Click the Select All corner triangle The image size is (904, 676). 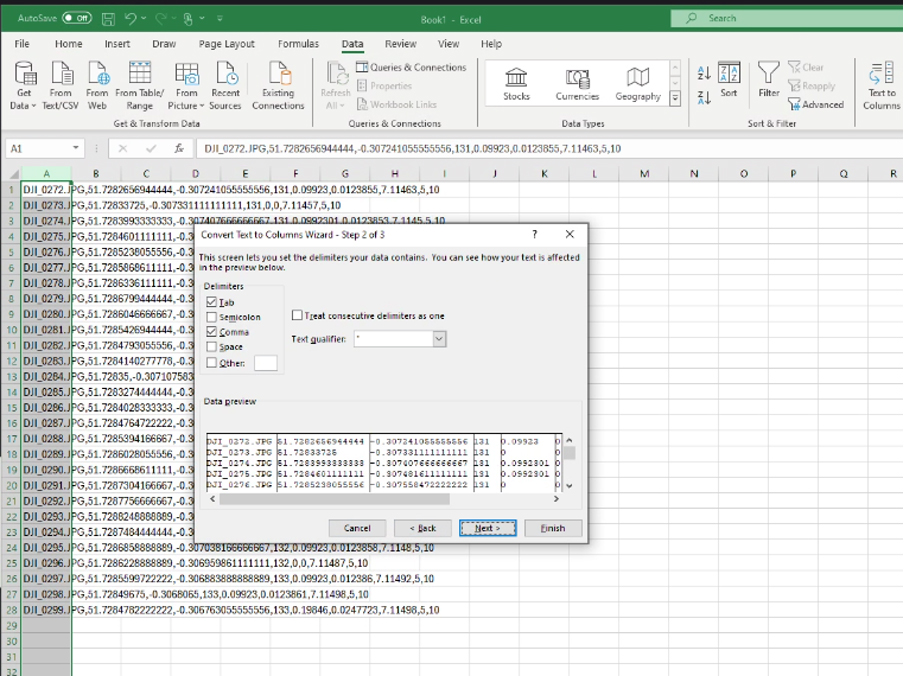(x=12, y=173)
